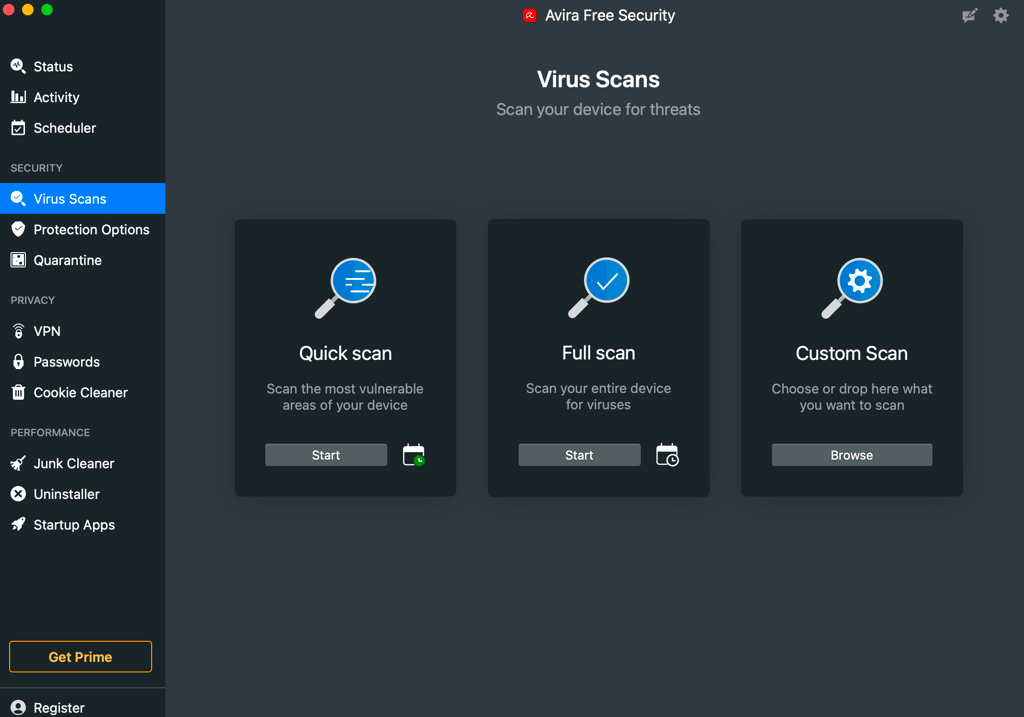1024x717 pixels.
Task: Click the SECURITY section header
Action: tap(37, 168)
